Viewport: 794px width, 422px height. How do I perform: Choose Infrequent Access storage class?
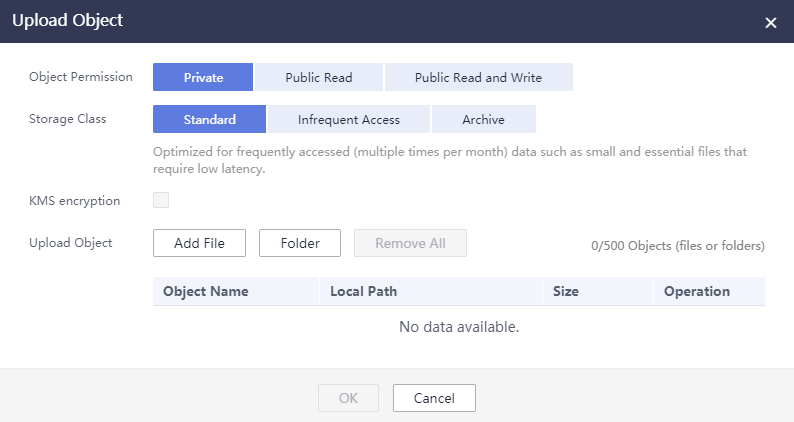click(348, 119)
